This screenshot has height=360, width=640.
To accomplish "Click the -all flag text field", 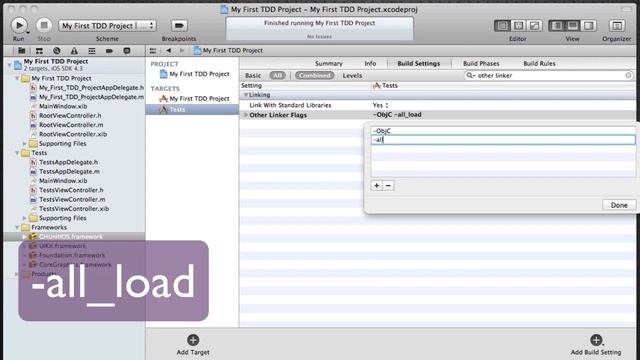I will click(x=503, y=140).
